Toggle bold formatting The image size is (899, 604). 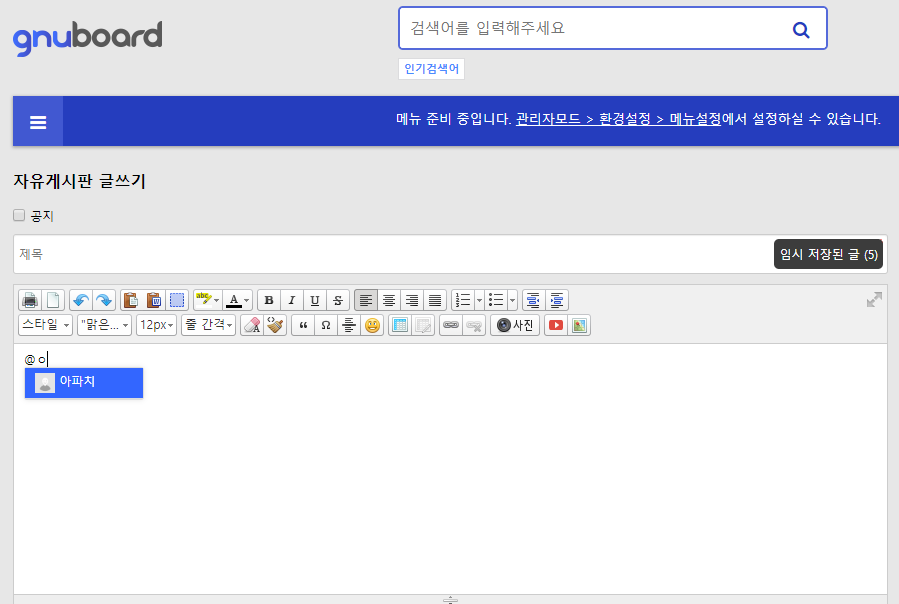tap(268, 300)
